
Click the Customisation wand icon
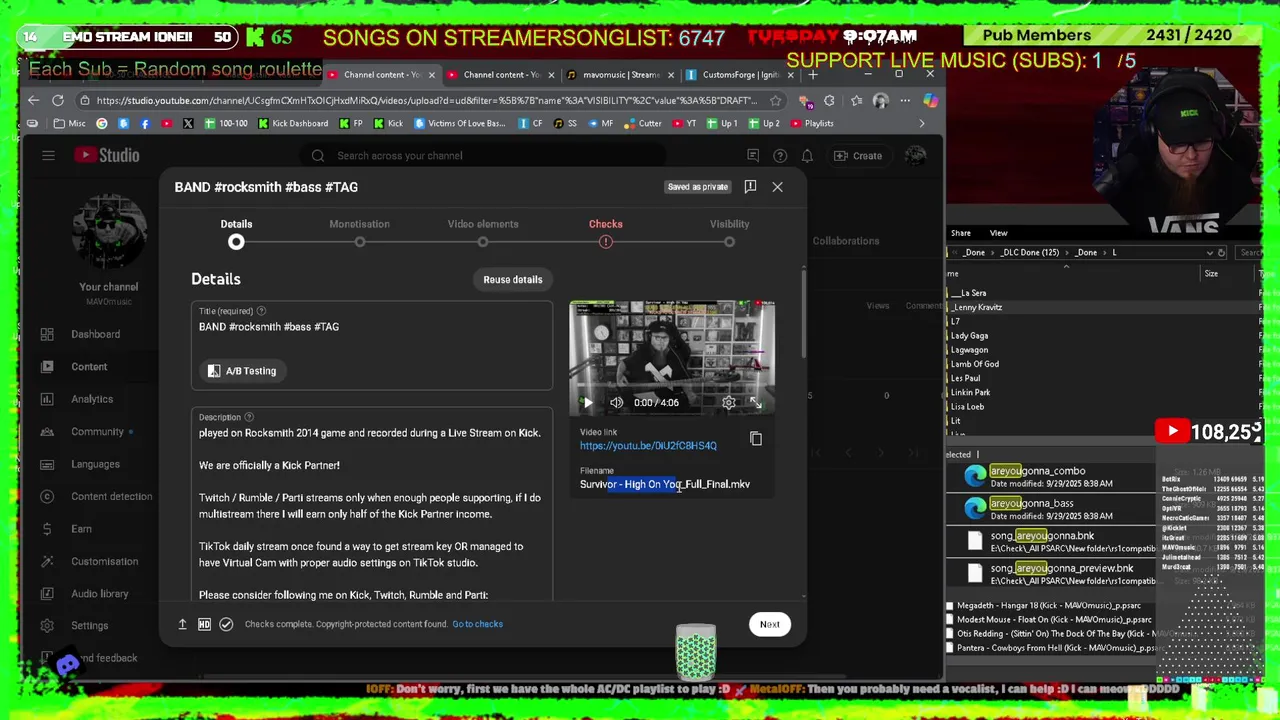click(x=47, y=561)
